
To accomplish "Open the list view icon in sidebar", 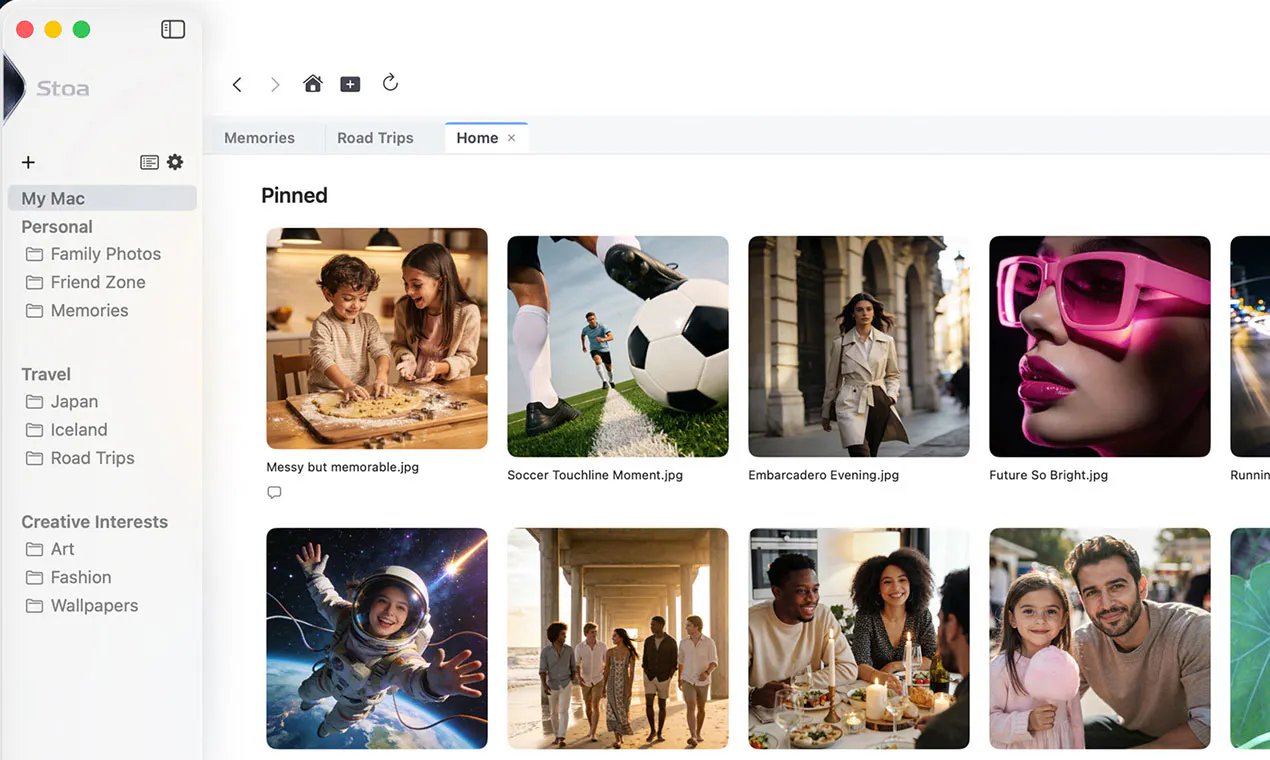I will tap(149, 162).
